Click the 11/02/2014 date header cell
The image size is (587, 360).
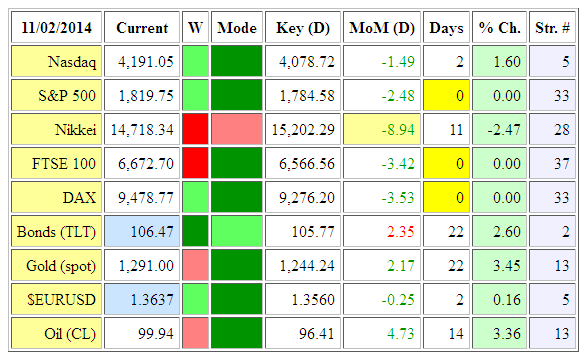coord(57,27)
